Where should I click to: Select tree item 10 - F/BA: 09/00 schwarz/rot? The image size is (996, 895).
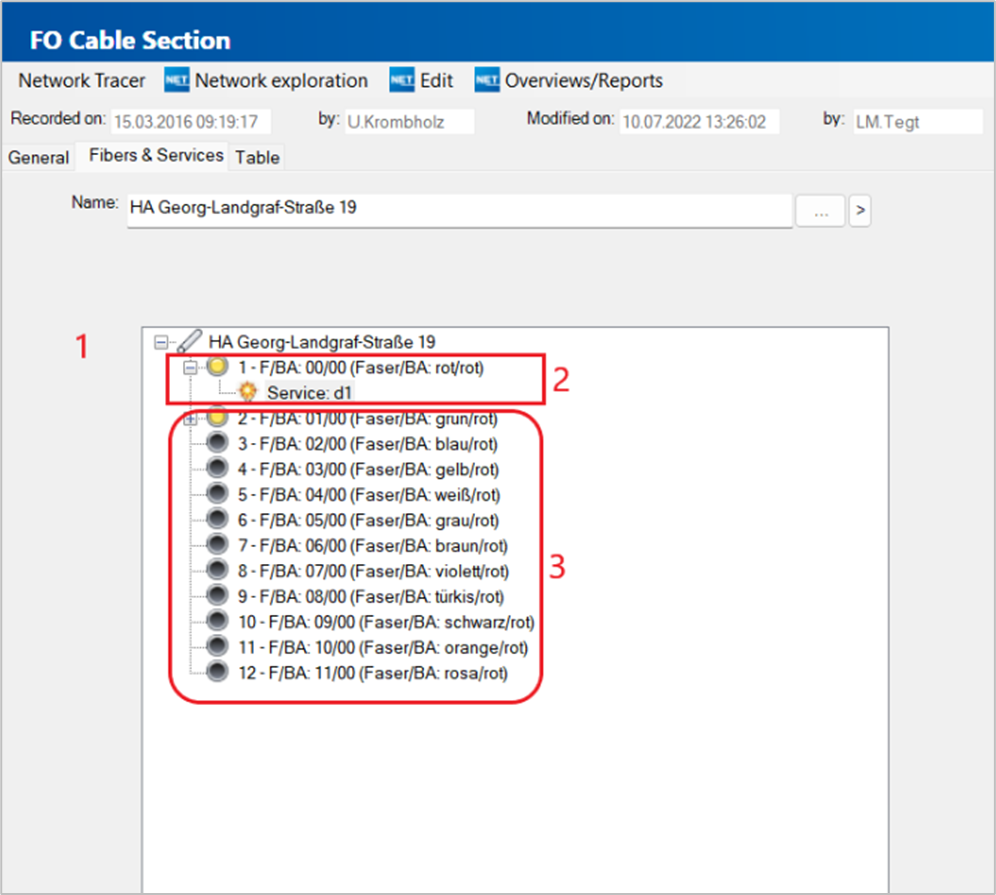coord(386,622)
